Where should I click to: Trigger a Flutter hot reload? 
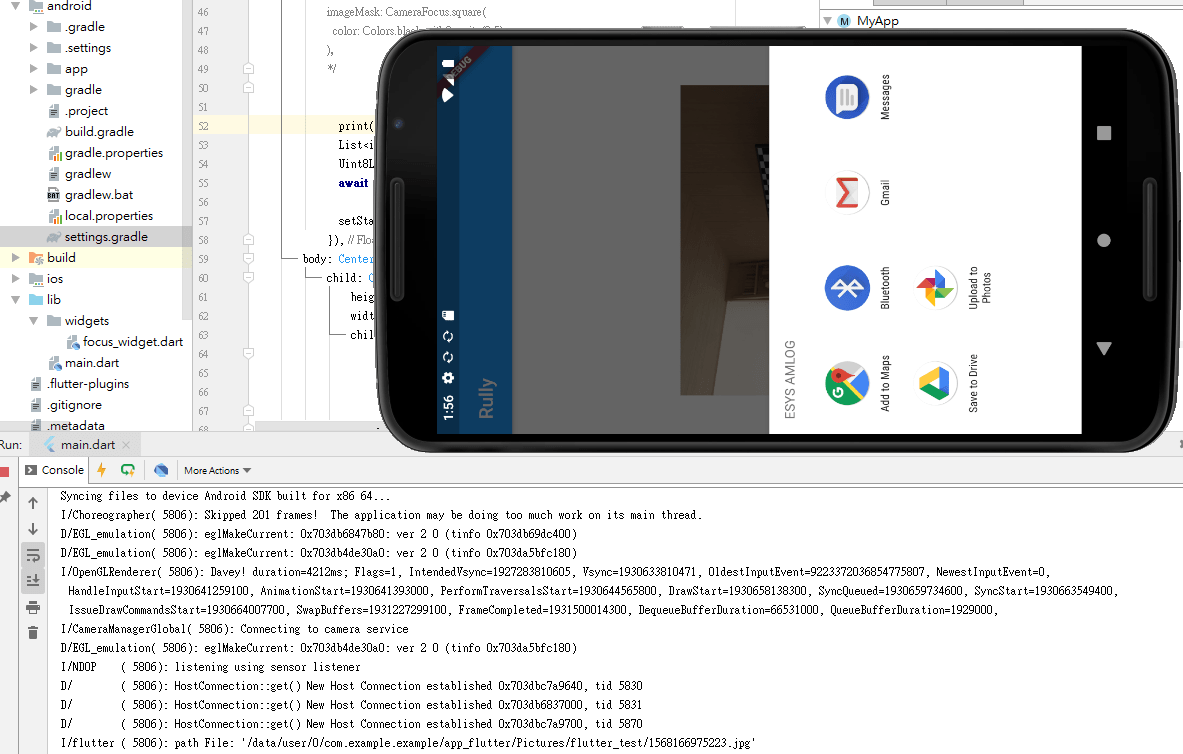[x=101, y=469]
